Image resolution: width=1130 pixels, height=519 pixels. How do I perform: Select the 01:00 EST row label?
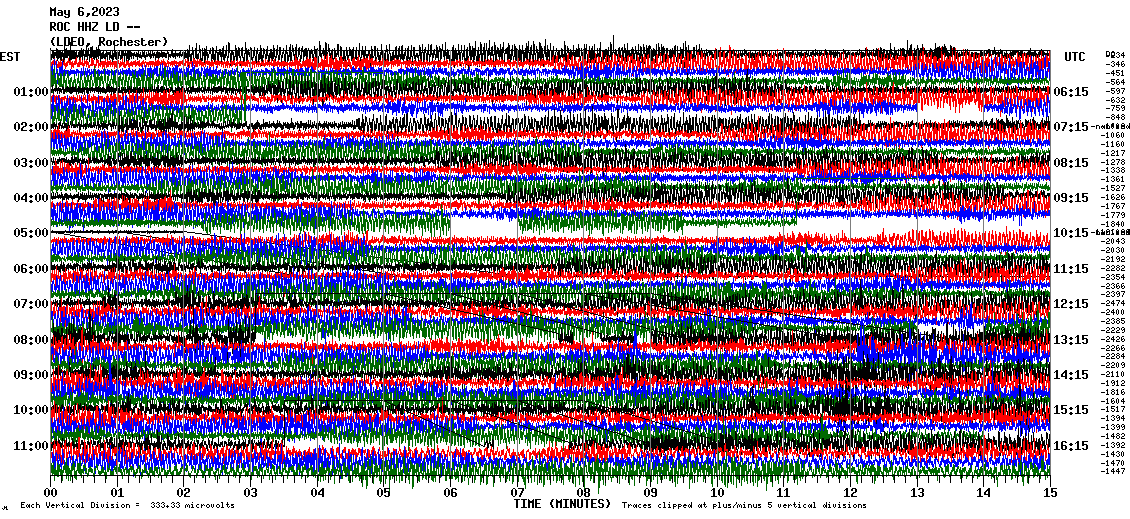[x=30, y=92]
